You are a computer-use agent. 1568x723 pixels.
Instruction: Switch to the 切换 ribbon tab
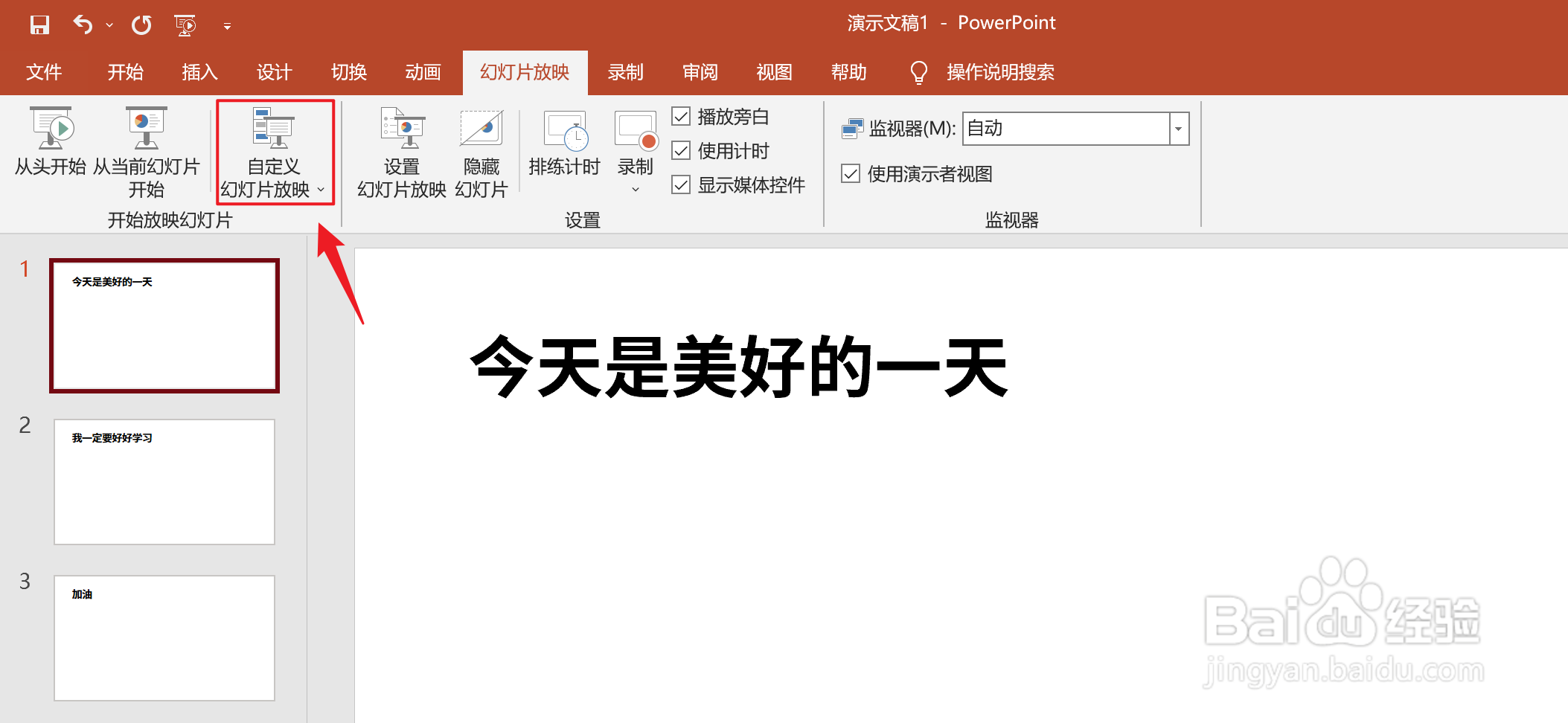349,72
